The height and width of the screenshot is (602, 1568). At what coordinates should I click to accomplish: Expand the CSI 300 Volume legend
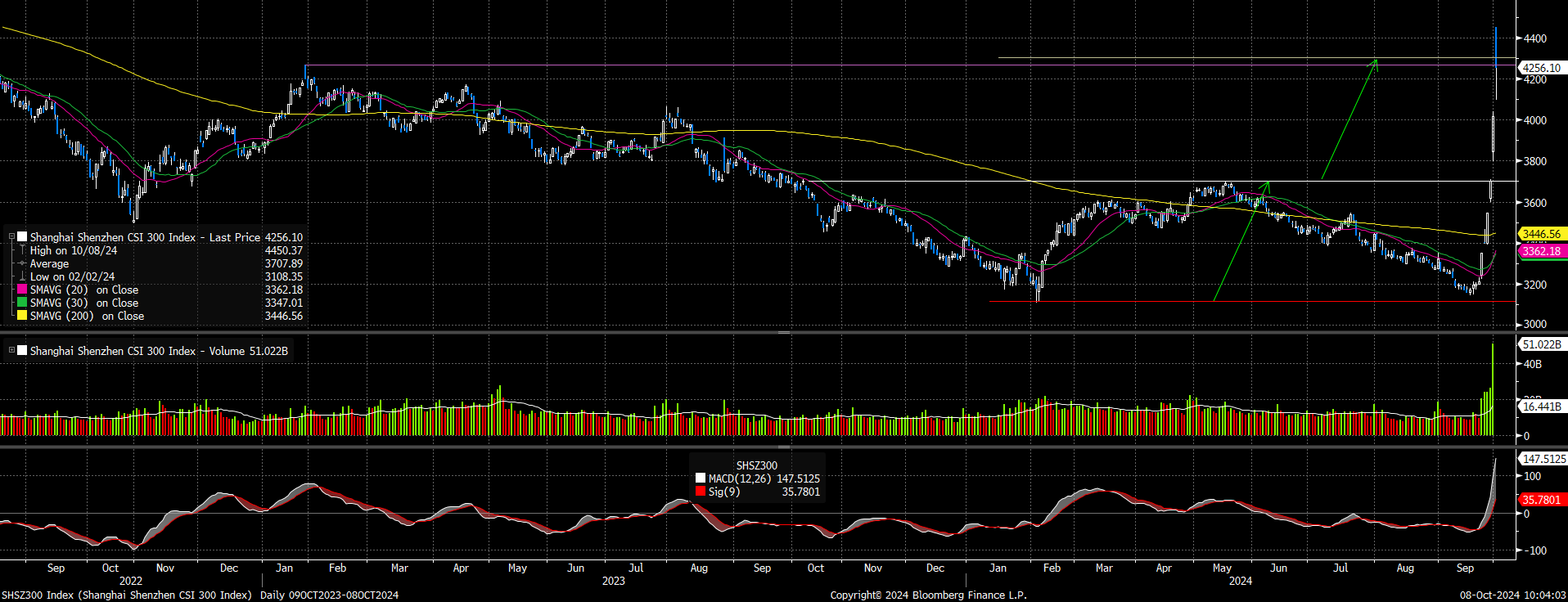[11, 350]
